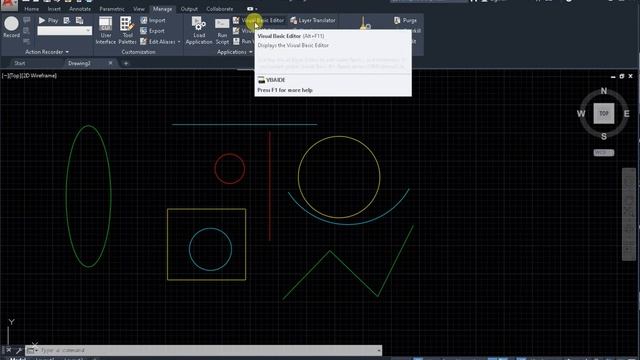Click the command line customize wrench icon
This screenshot has height=360, width=640.
(x=18, y=350)
